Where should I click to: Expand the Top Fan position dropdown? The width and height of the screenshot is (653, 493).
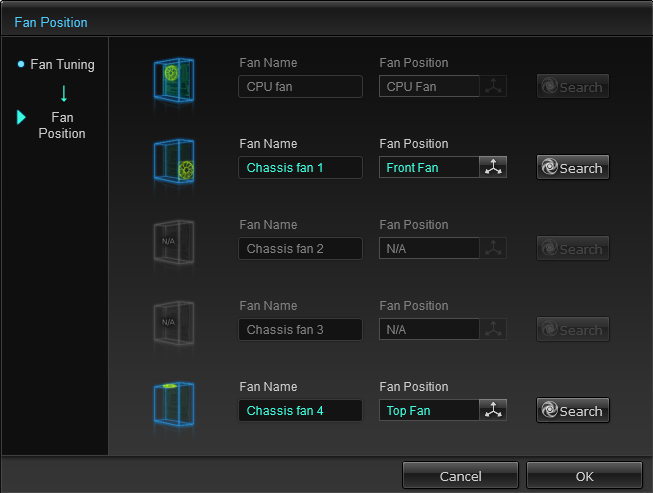point(429,410)
